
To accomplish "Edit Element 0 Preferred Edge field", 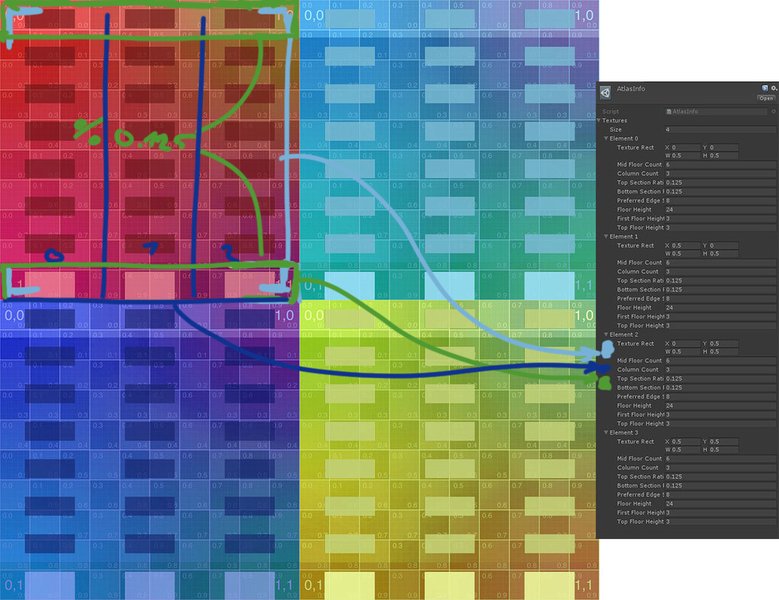I will pos(720,201).
